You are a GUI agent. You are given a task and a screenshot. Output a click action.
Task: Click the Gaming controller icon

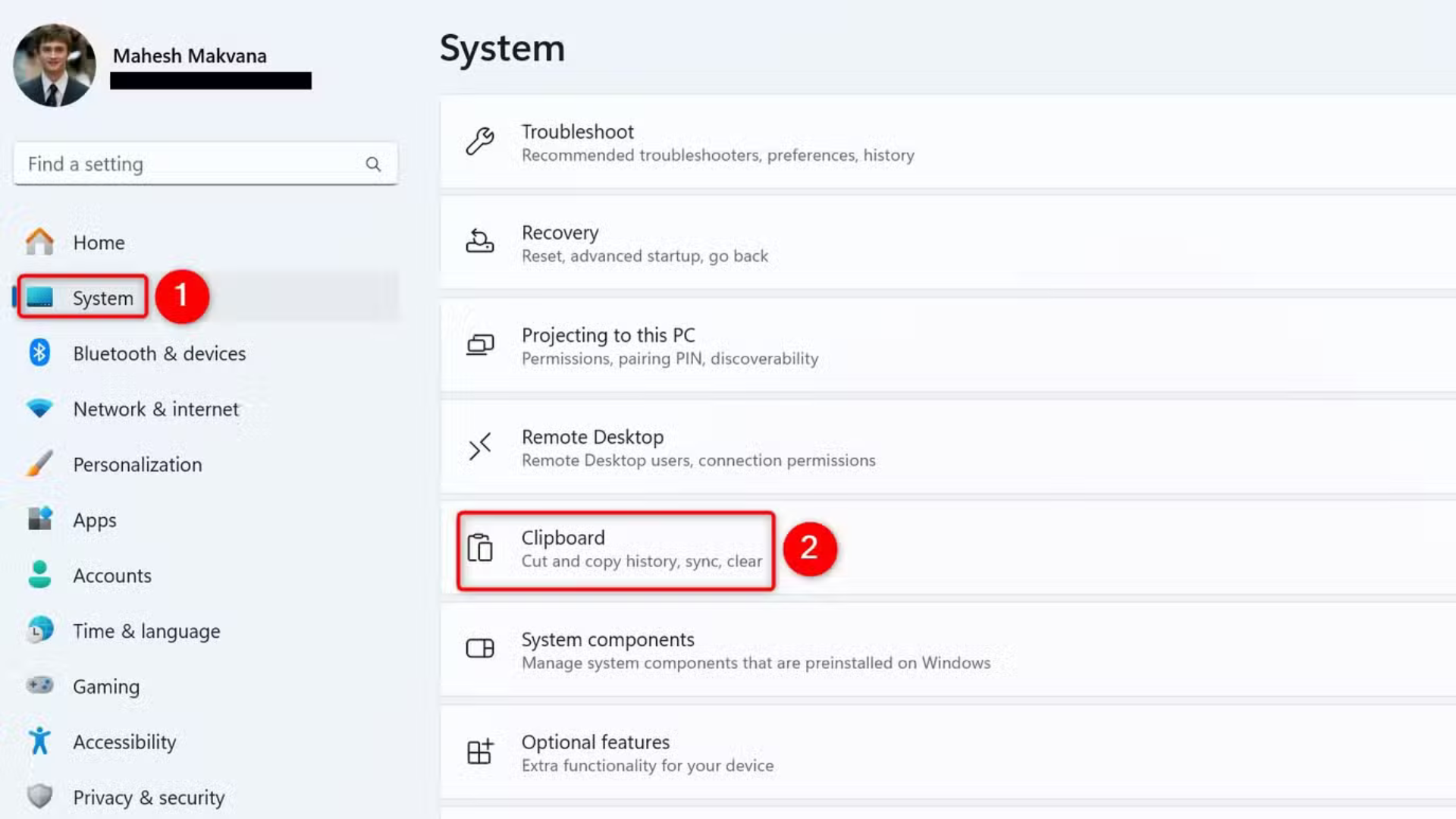click(39, 686)
